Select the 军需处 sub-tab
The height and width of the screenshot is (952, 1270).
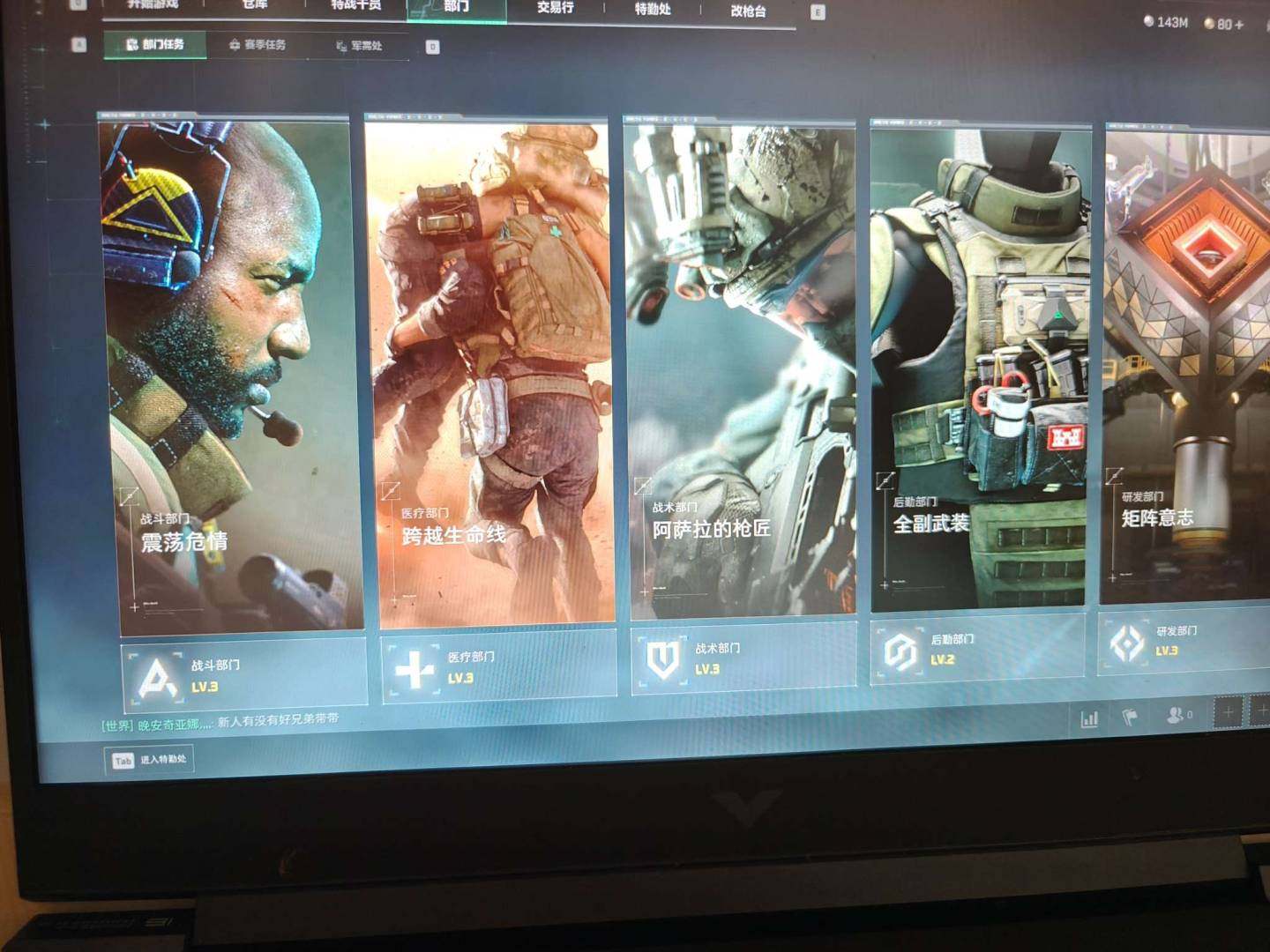tap(359, 46)
